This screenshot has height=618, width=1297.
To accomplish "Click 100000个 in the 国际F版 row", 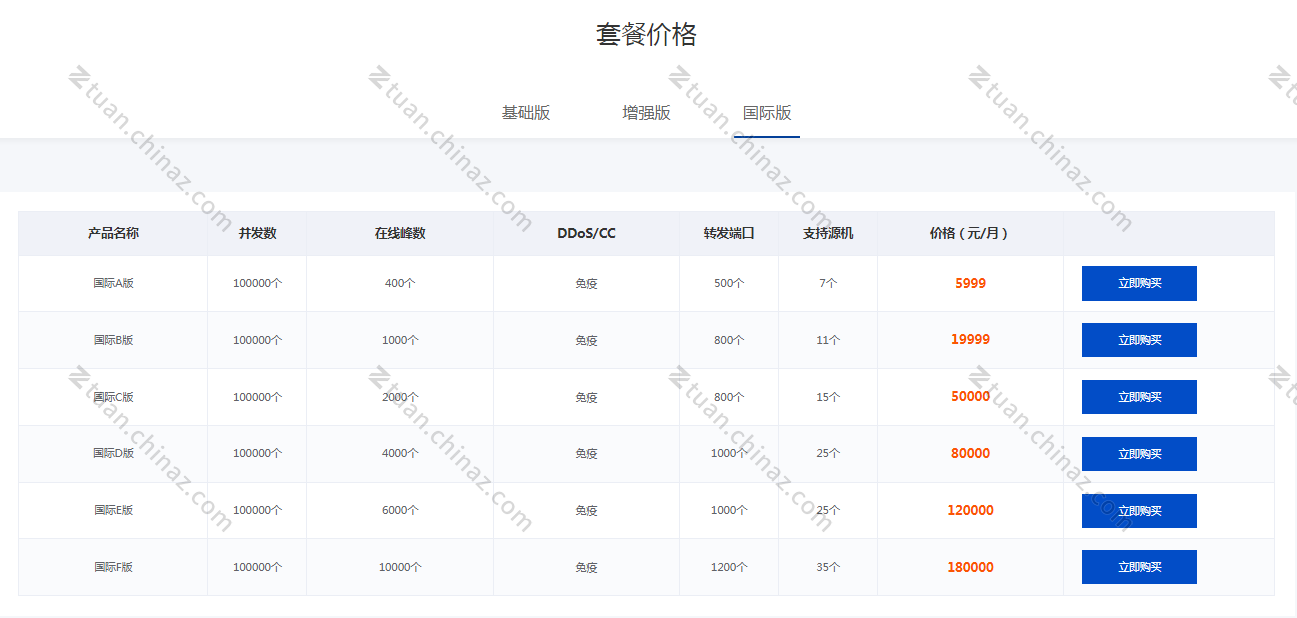I will 257,567.
